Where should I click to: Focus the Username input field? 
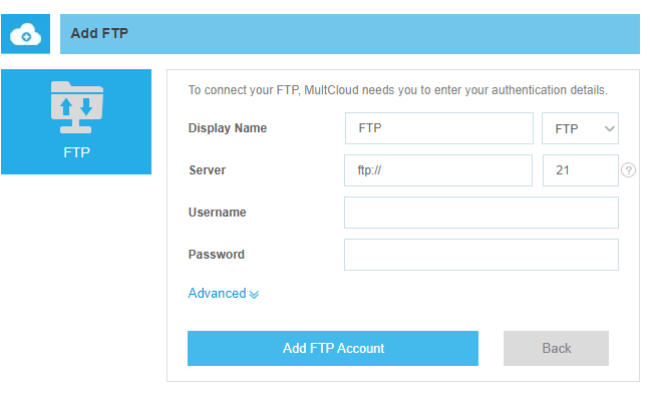(481, 213)
